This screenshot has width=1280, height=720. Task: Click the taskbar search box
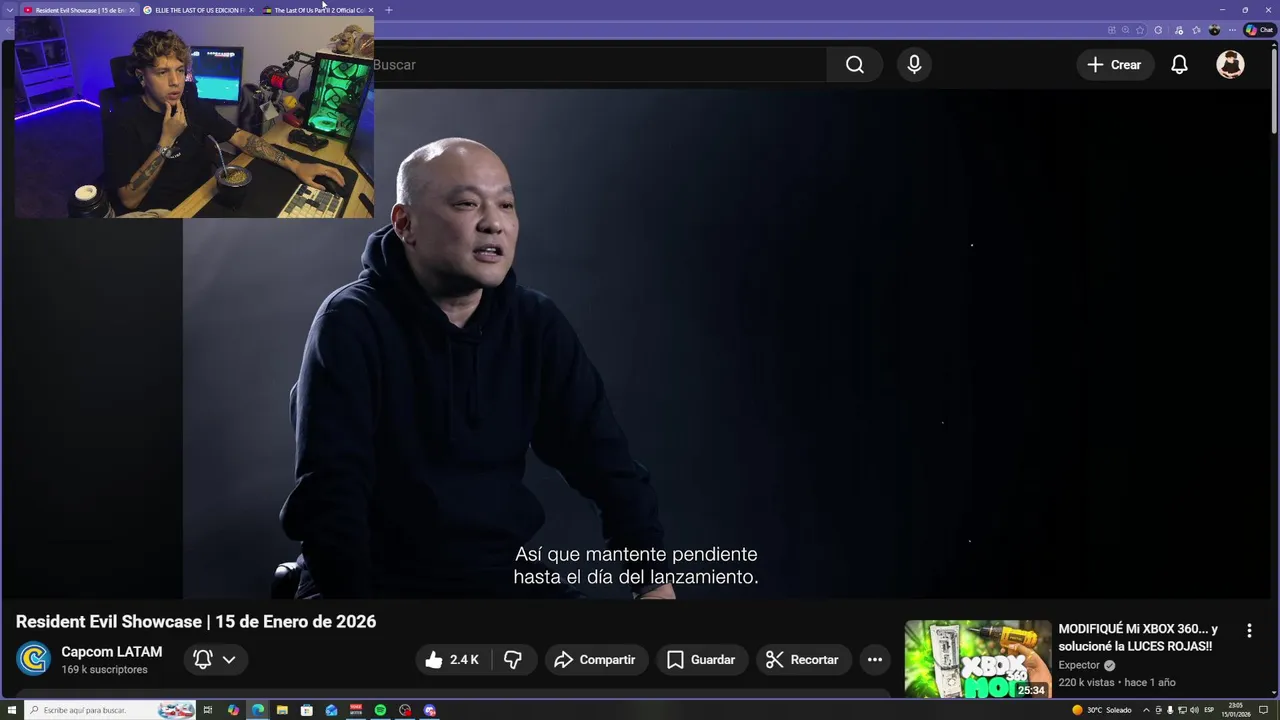tap(110, 710)
